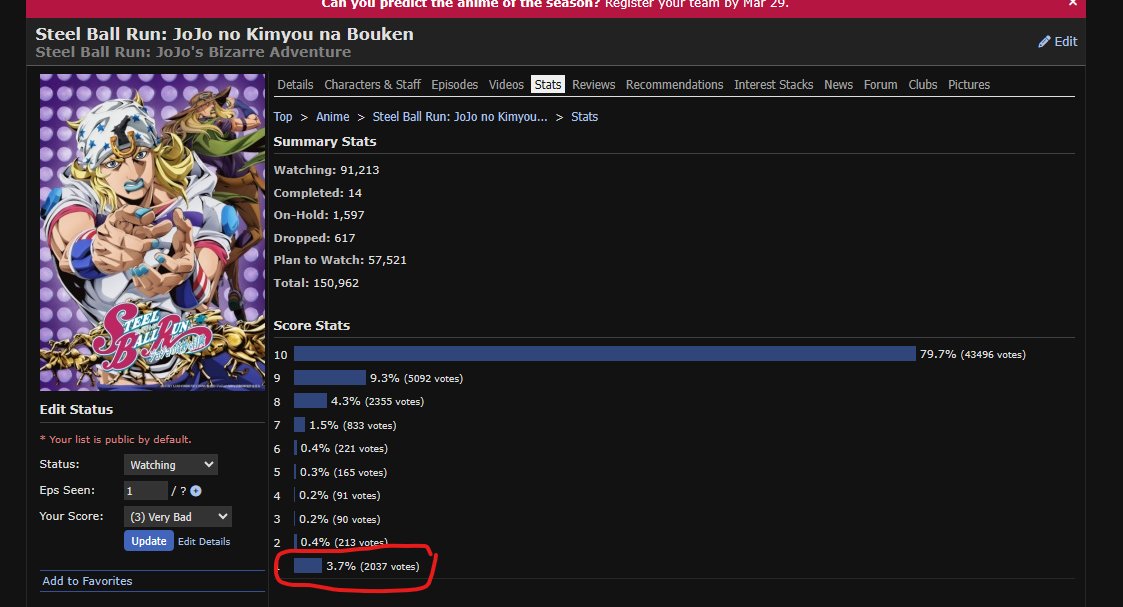Click the 0.2% (91 votes) text
The height and width of the screenshot is (607, 1123).
point(339,495)
